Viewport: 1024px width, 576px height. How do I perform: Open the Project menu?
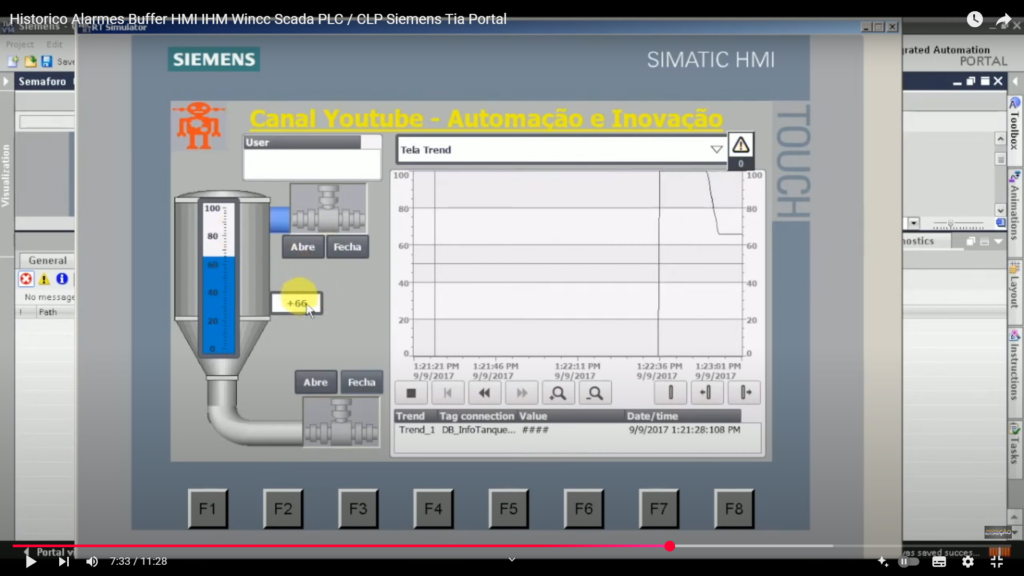click(20, 44)
